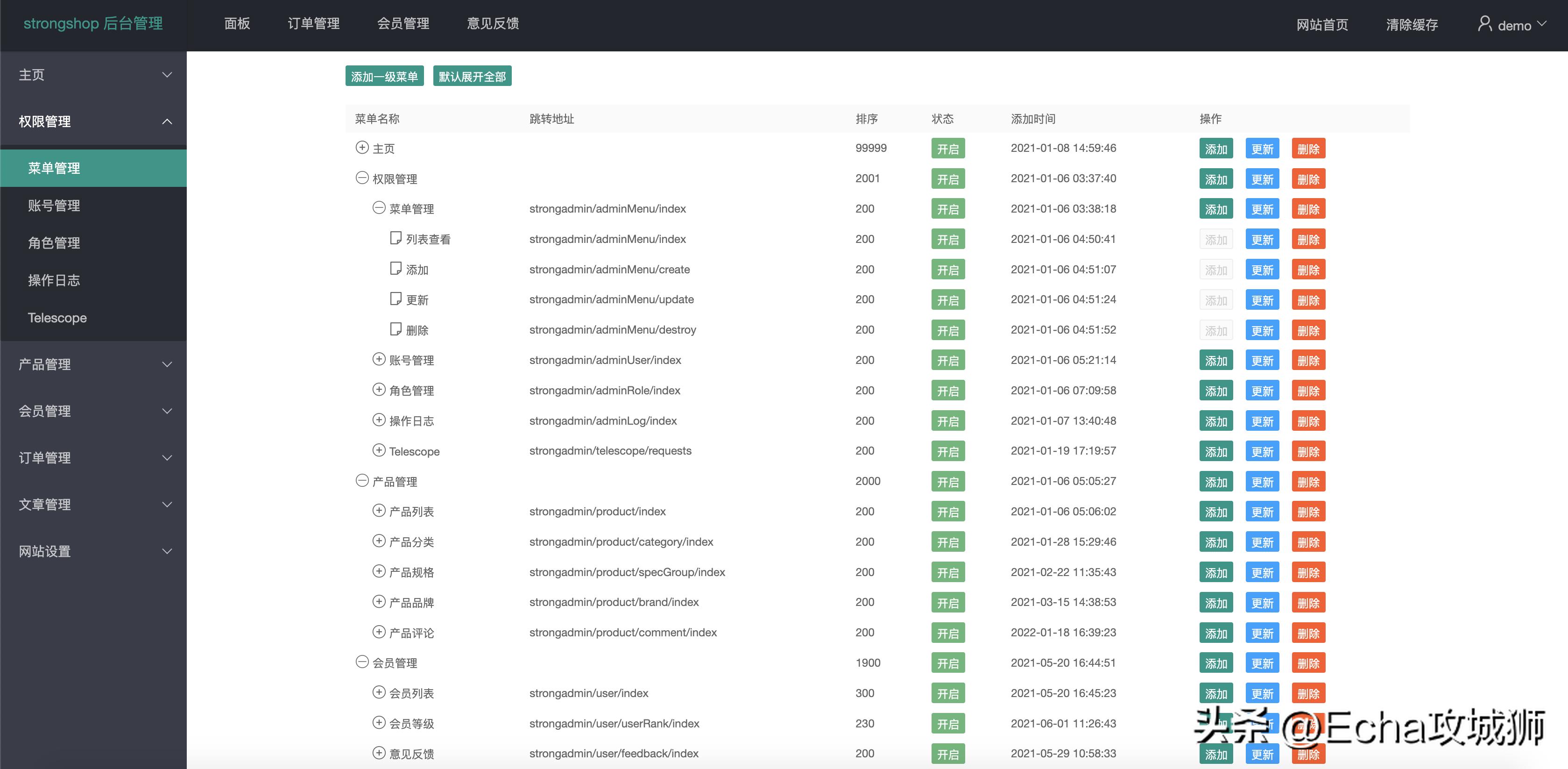Click 添加一级菜单 button
Viewport: 1568px width, 769px height.
click(x=384, y=76)
